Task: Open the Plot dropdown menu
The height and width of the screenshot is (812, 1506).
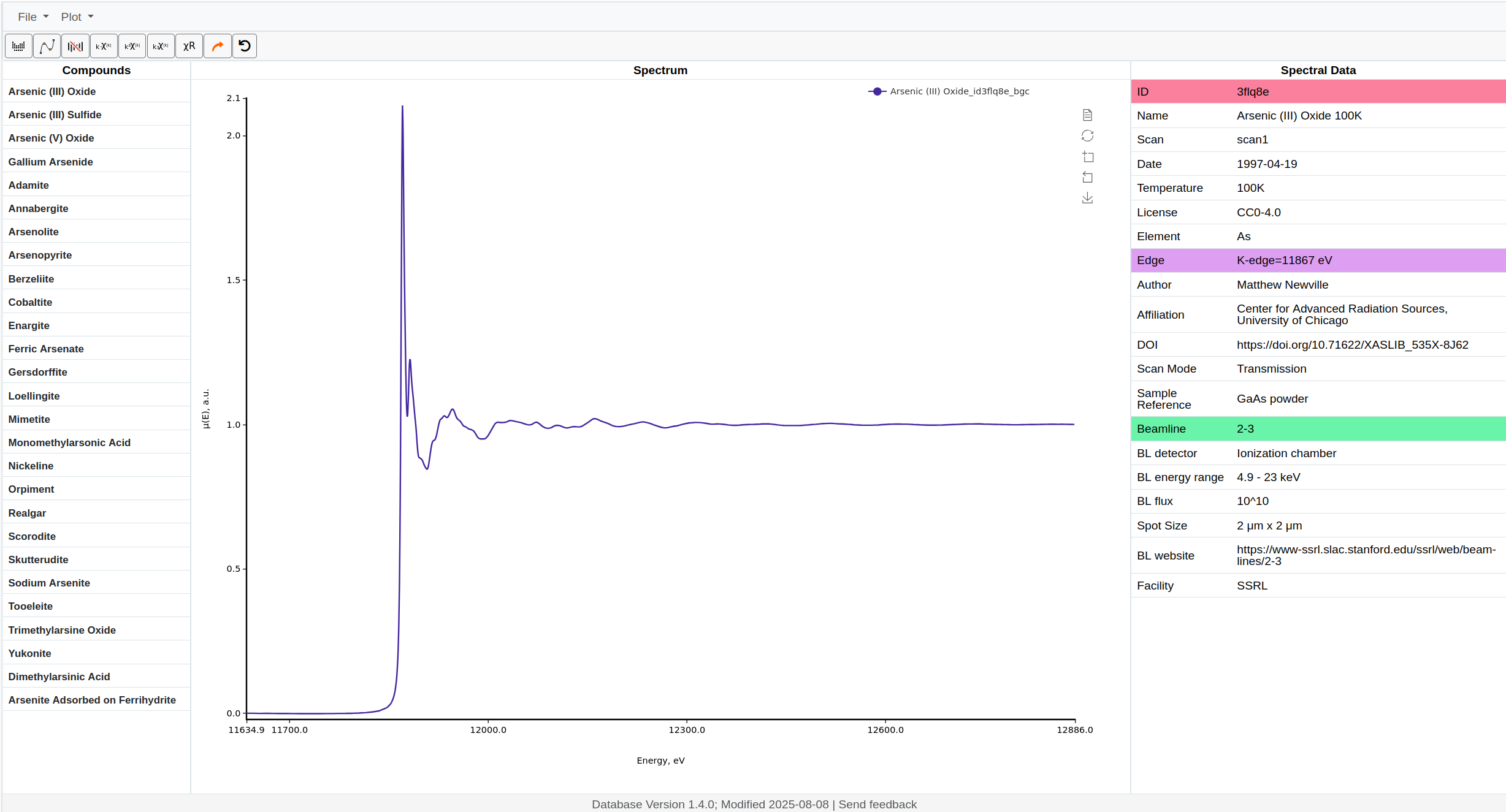Action: 77,17
